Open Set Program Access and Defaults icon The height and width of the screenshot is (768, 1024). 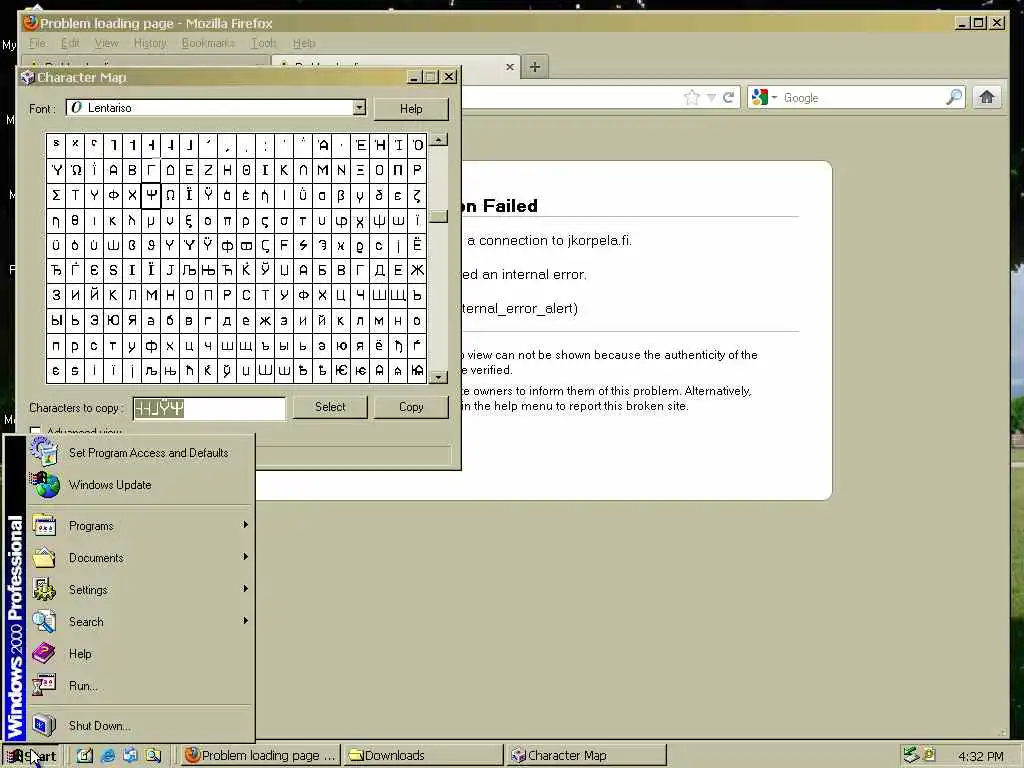click(x=44, y=451)
